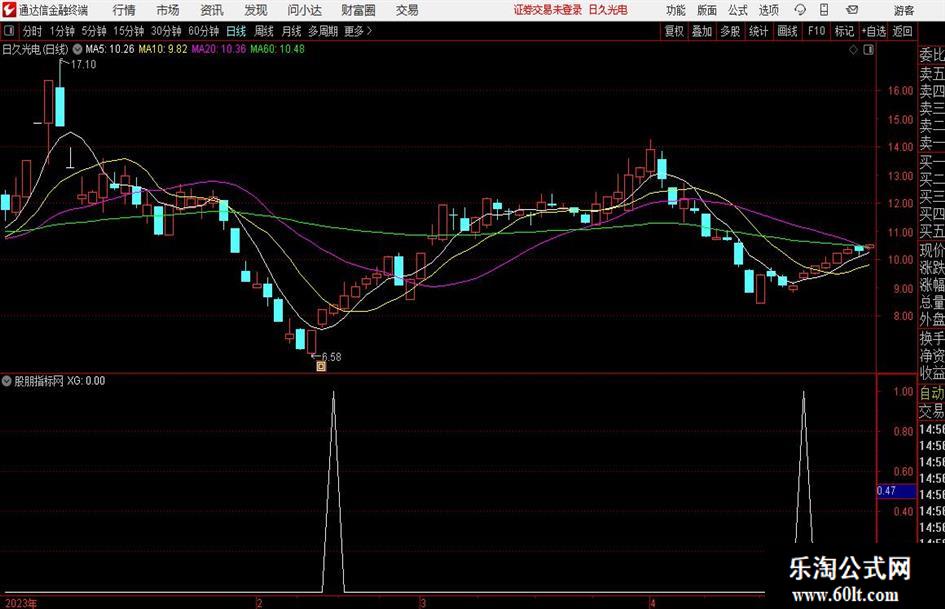The width and height of the screenshot is (945, 609).
Task: Open the 市场 menu
Action: pos(168,10)
